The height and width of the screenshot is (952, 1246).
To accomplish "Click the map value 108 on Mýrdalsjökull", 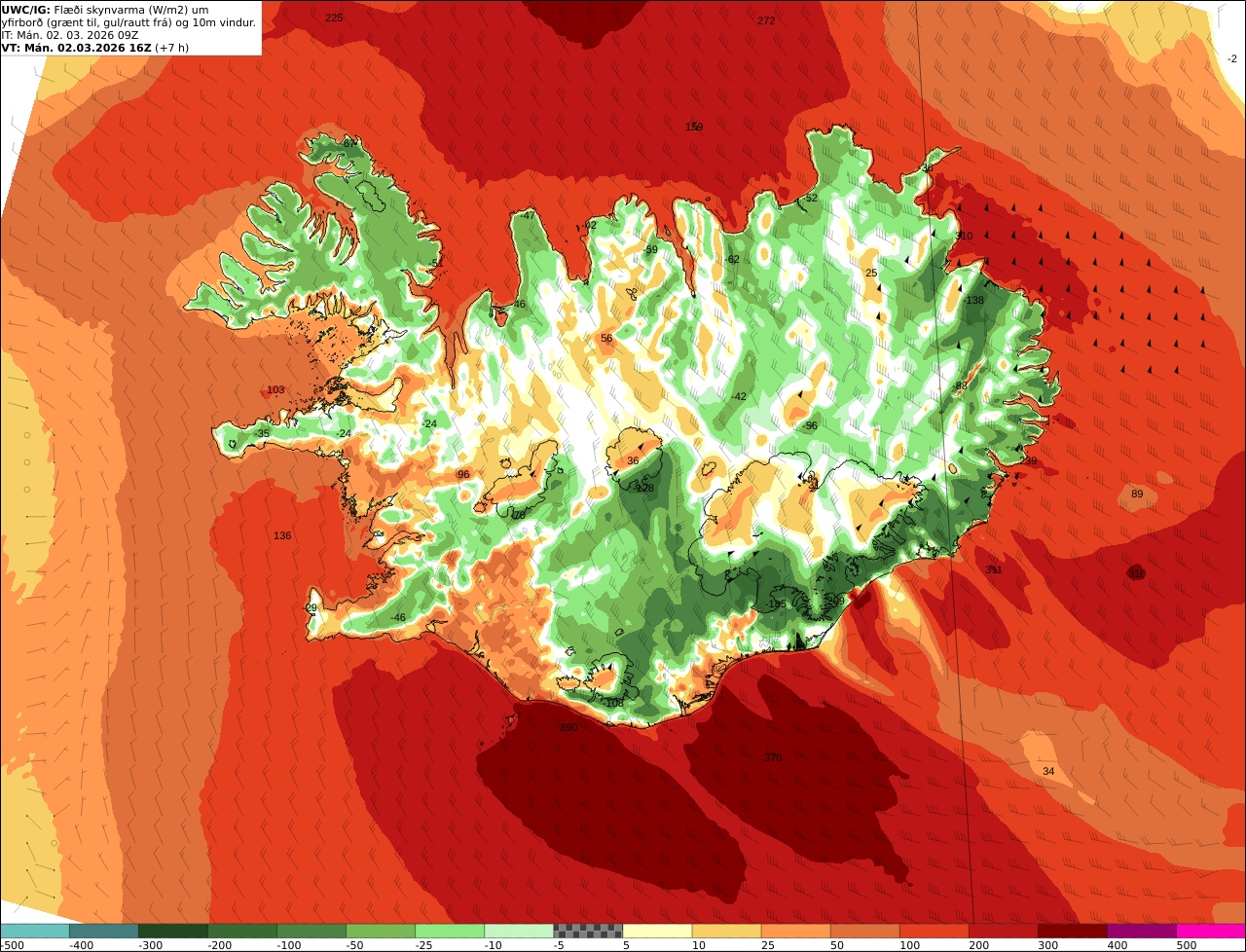I will (x=615, y=702).
